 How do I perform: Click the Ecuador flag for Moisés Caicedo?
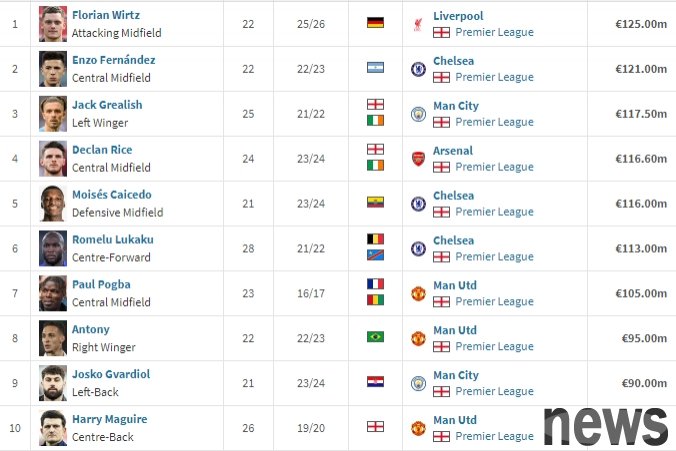click(376, 202)
